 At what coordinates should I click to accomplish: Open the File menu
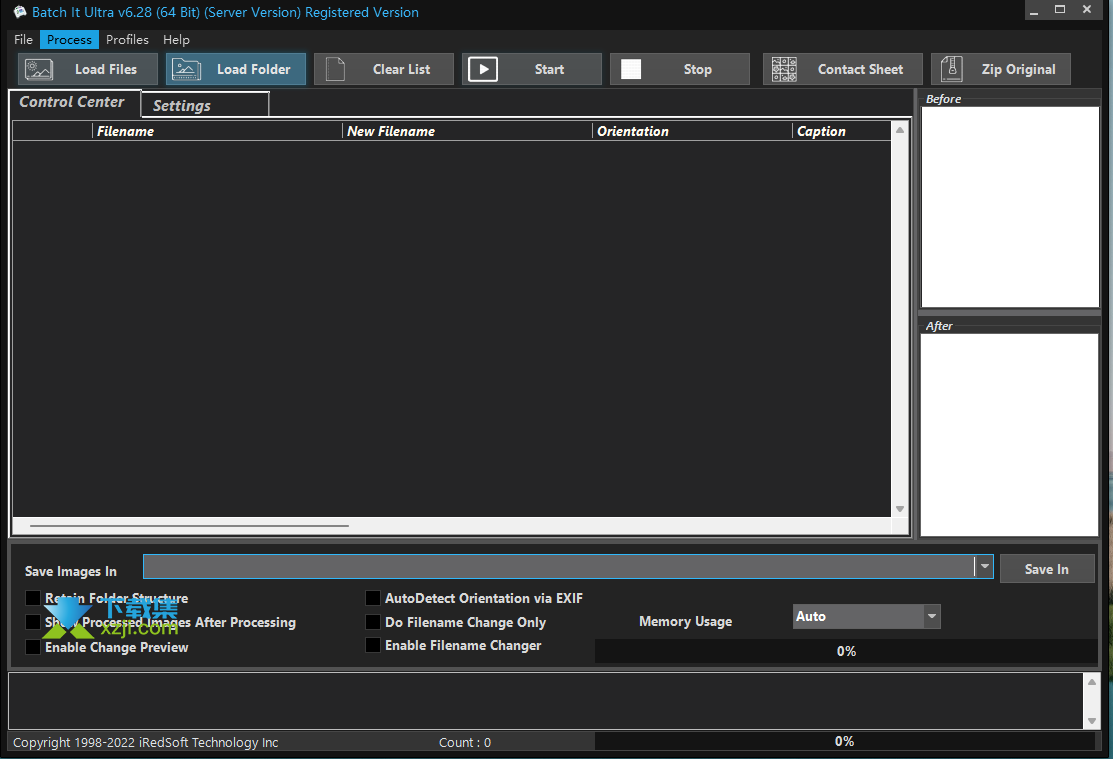click(23, 40)
